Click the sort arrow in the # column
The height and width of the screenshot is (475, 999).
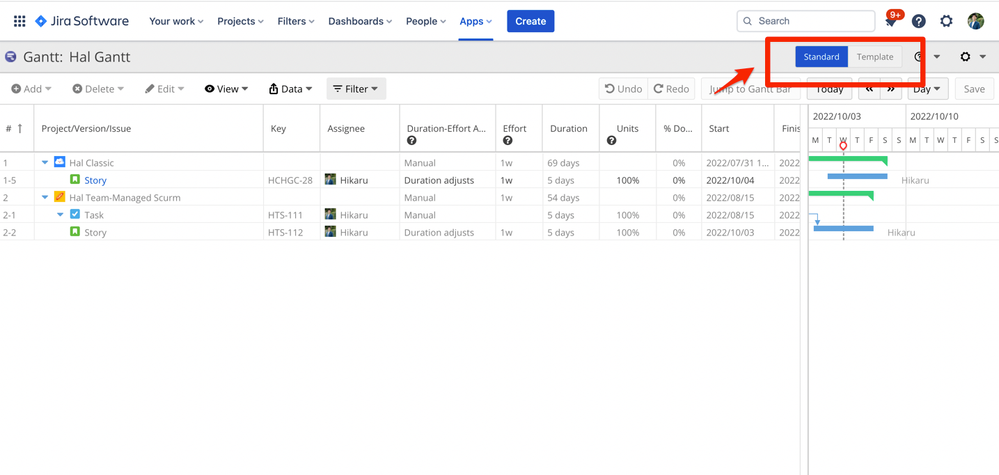(x=20, y=129)
